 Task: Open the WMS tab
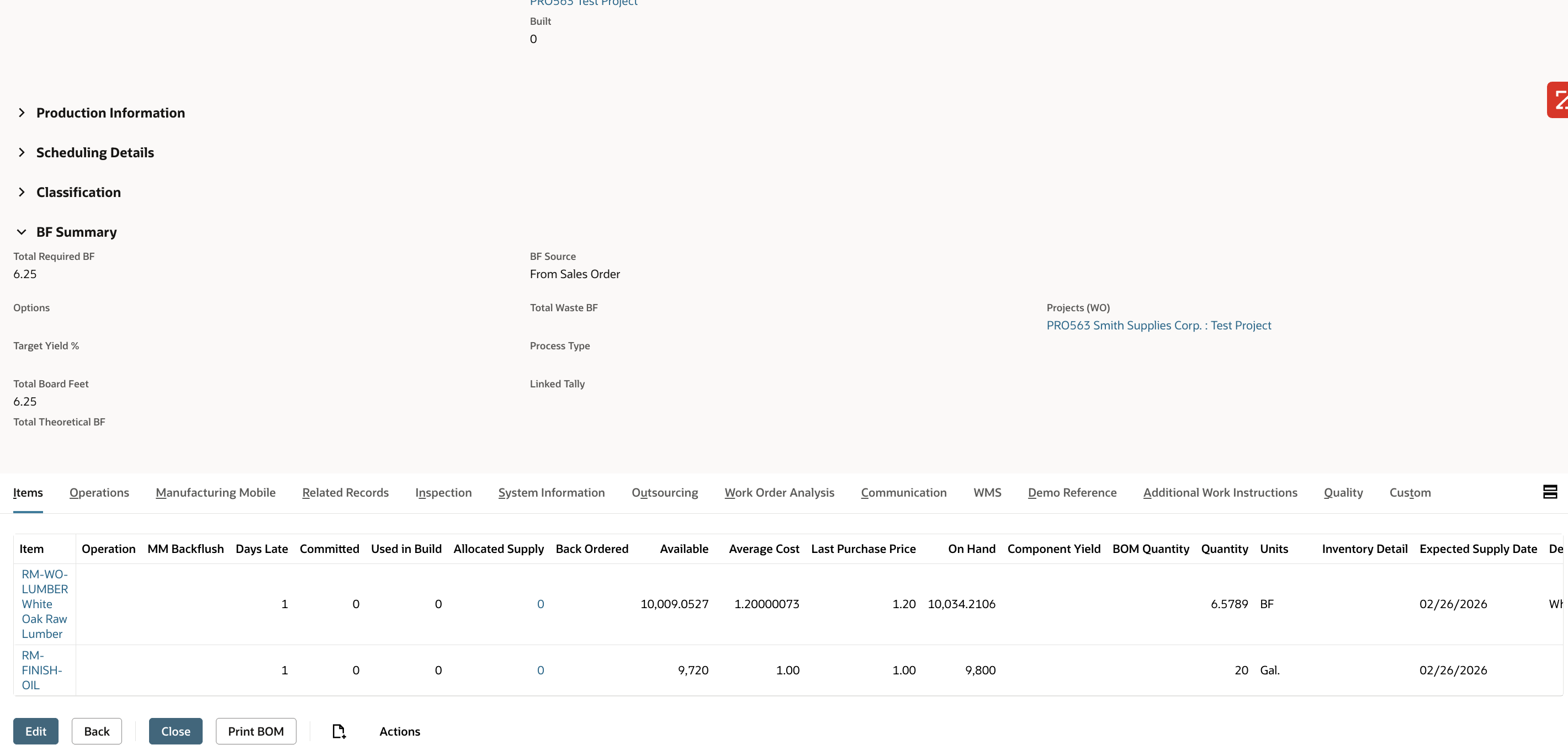pos(987,493)
